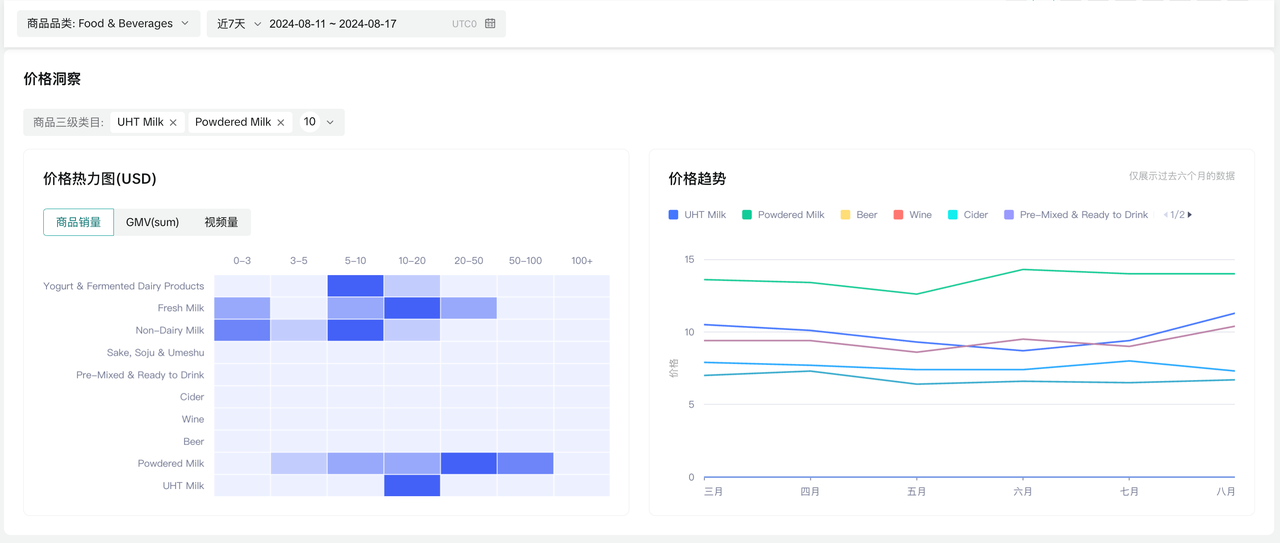Click UHT Milk 10–20 heatmap cell

coord(412,486)
